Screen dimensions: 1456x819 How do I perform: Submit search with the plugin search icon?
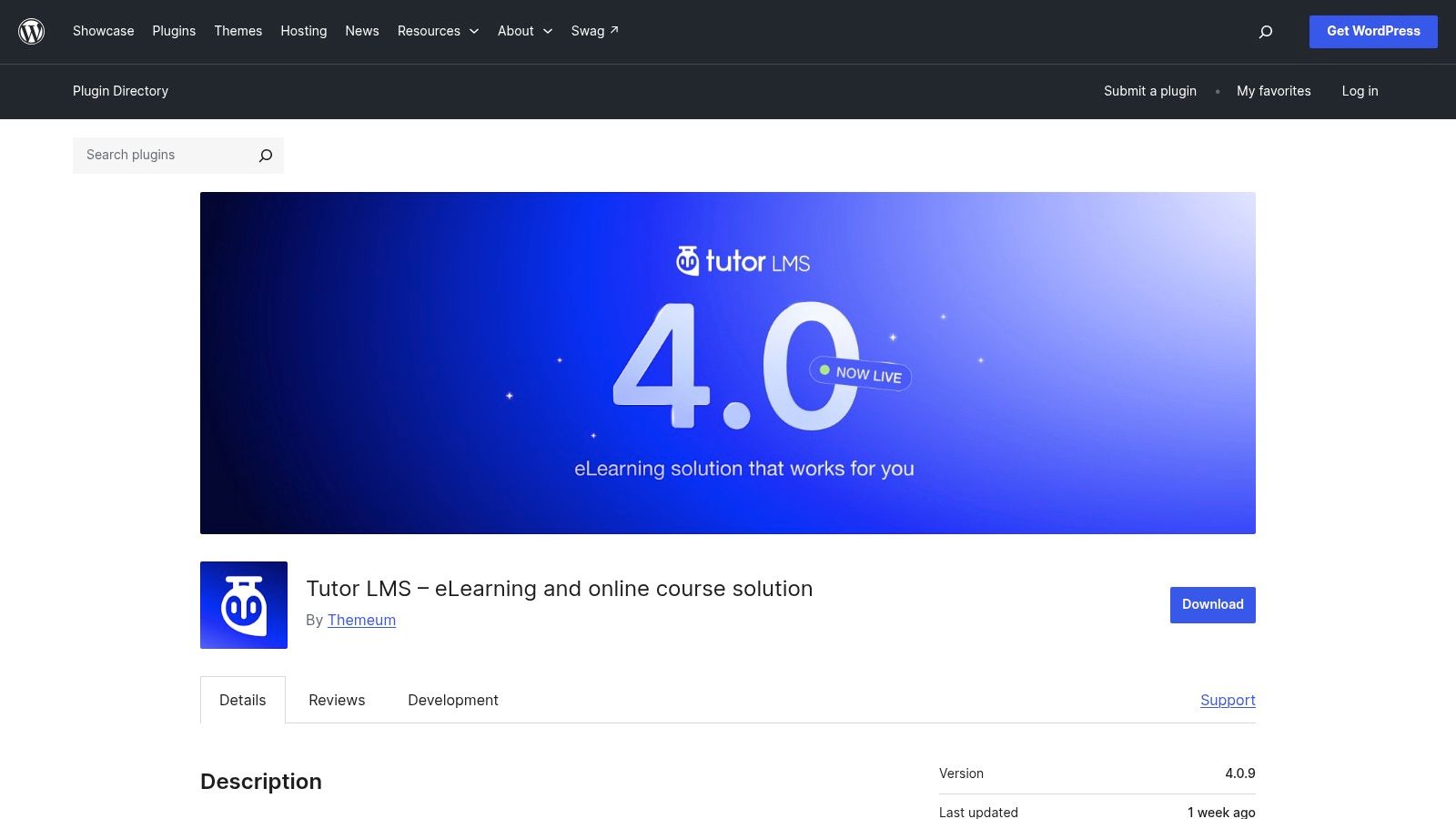266,156
